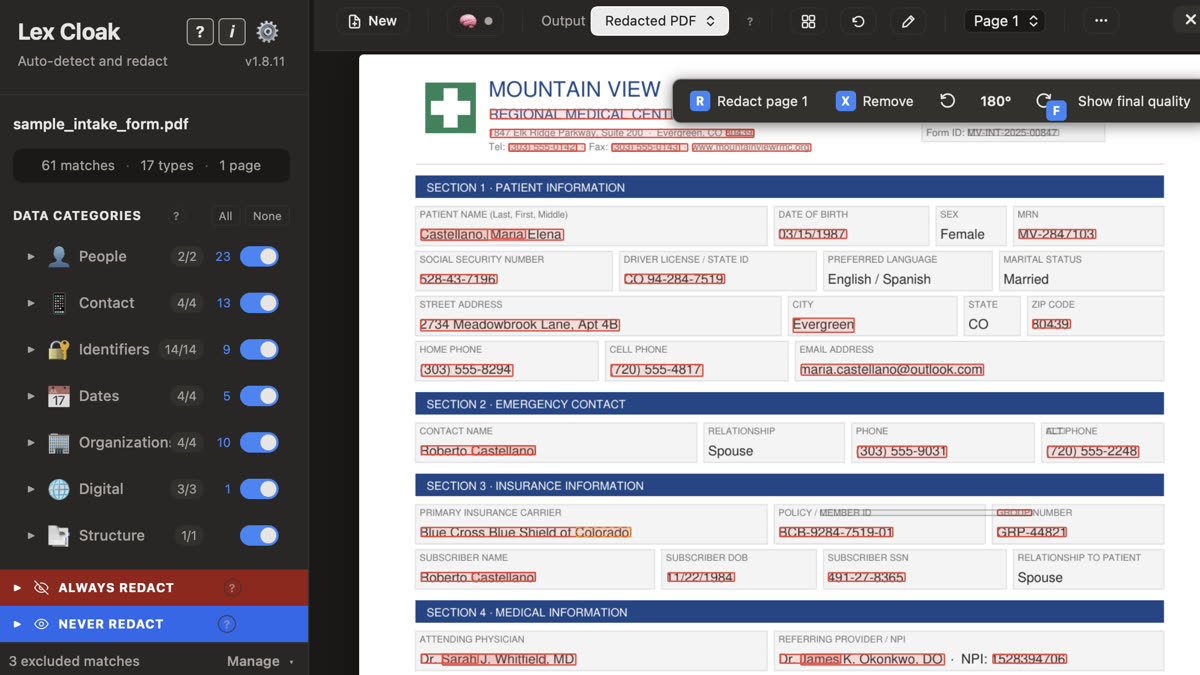Open the help question mark button beside Lex Cloak
The height and width of the screenshot is (675, 1200).
click(200, 32)
